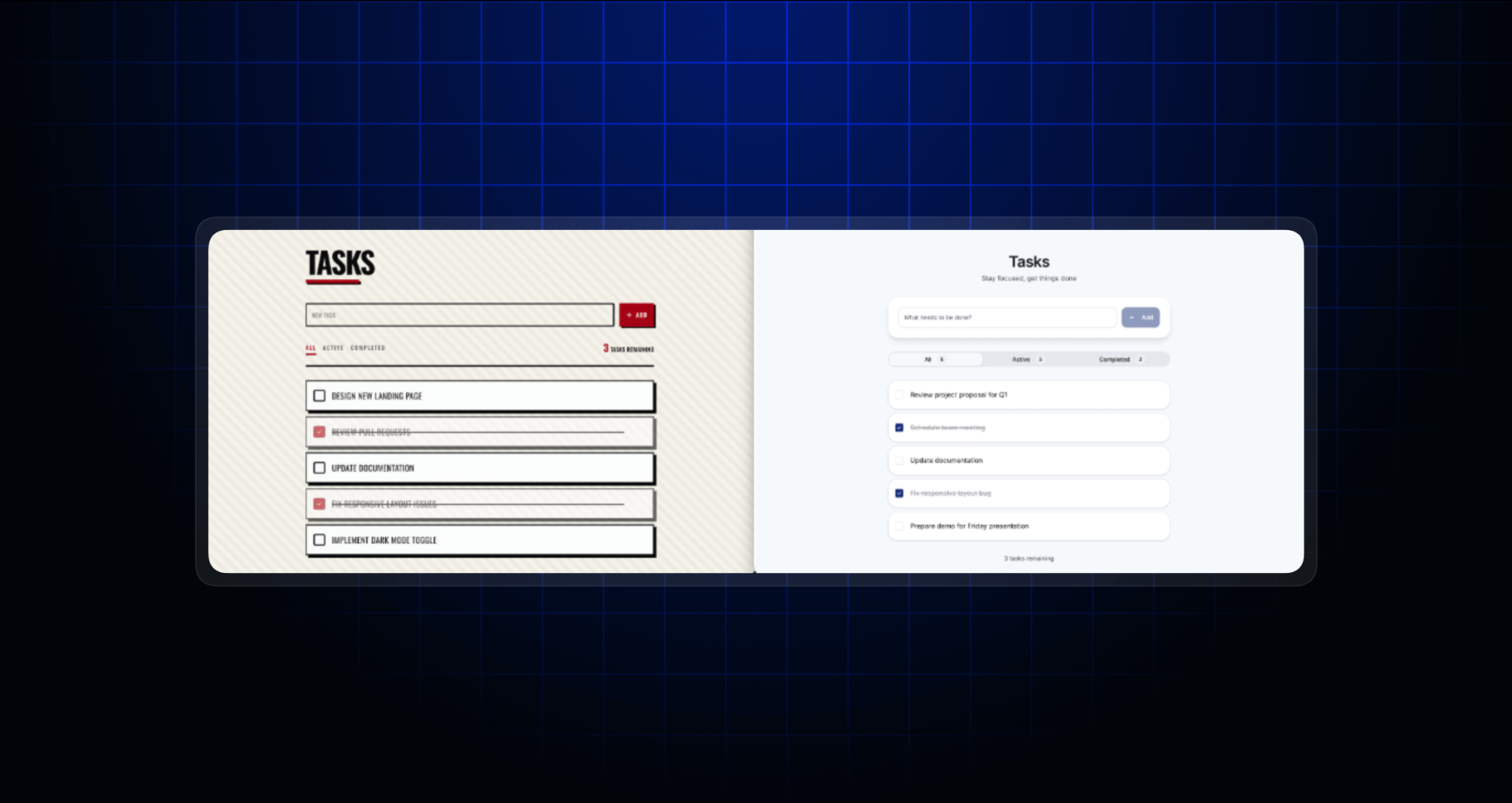Click the blue checkmark beside "Fix responsive layout bug"
Screen dimensions: 1512x803
click(x=899, y=493)
